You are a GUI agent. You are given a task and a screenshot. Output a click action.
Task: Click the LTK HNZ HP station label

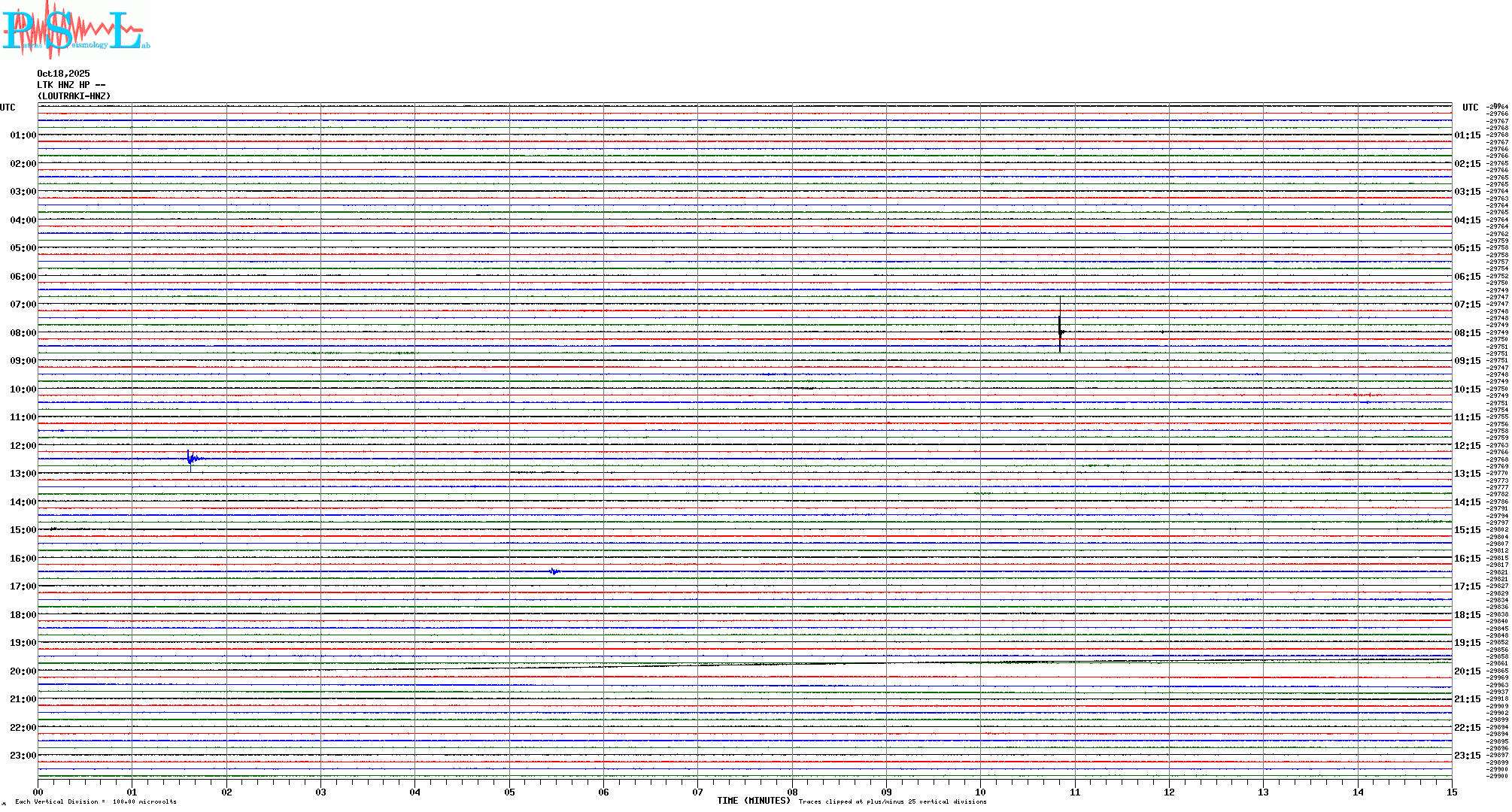(71, 85)
